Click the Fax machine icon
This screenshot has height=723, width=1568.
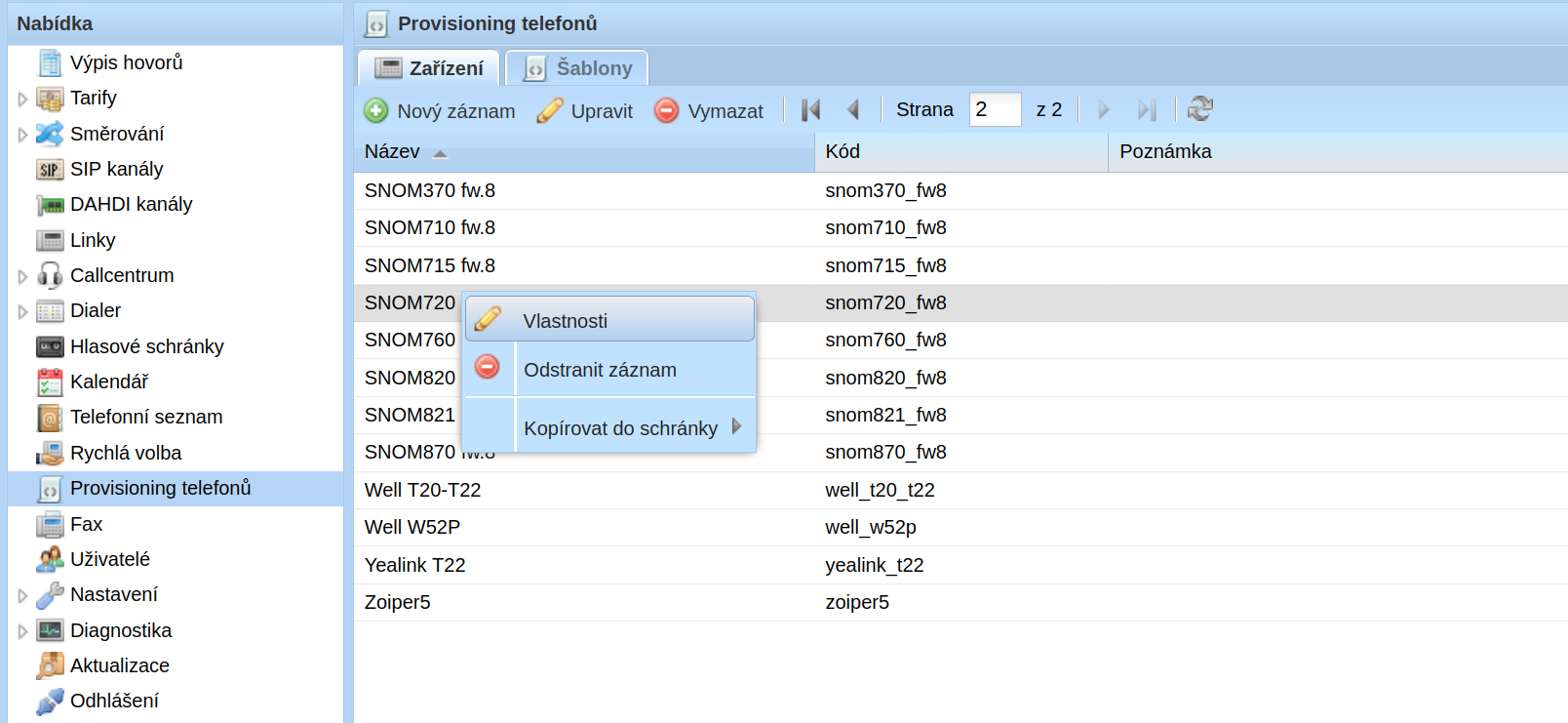(50, 525)
